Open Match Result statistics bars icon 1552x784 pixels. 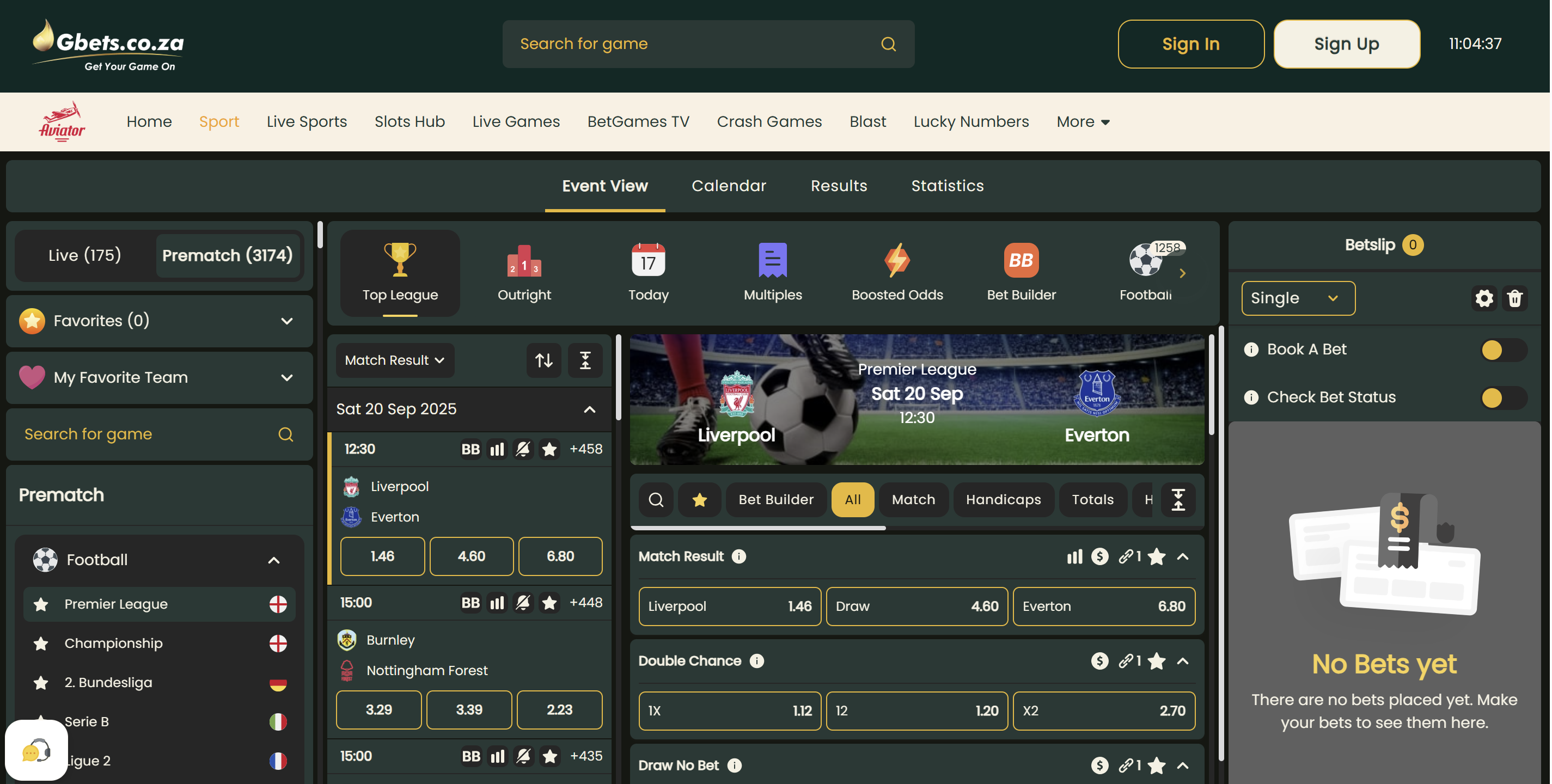point(1074,556)
